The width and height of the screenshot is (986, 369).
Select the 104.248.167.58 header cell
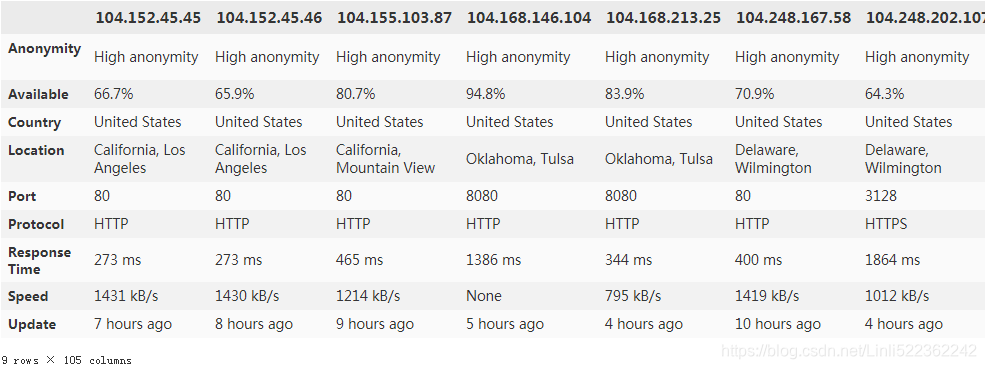793,18
